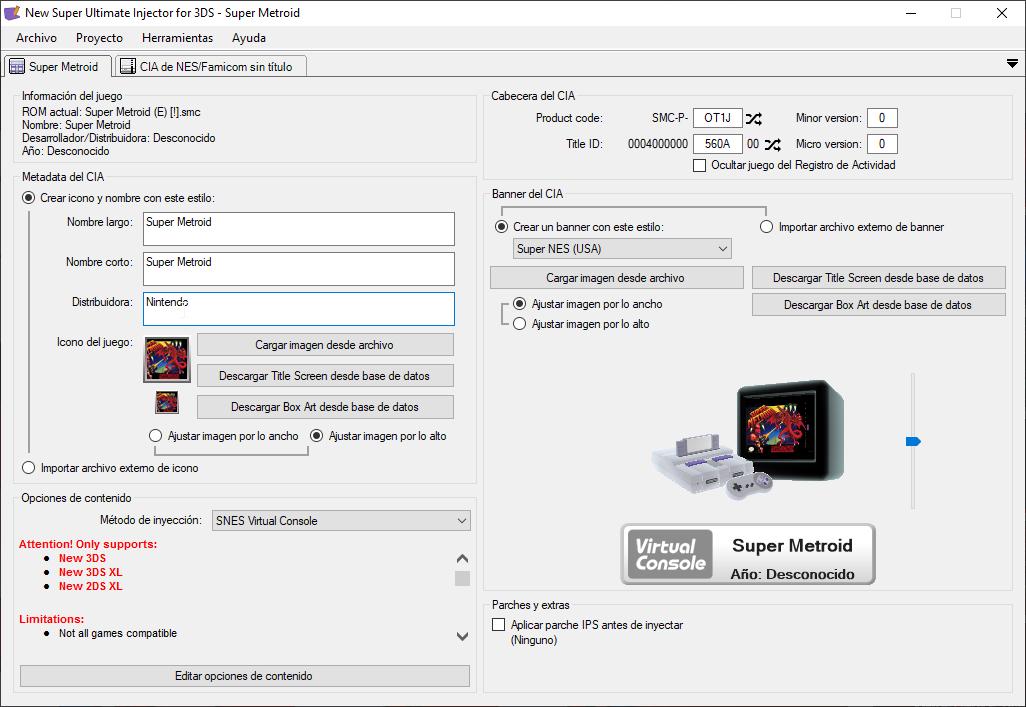1026x707 pixels.
Task: Select 'Importar archivo externo de banner'
Action: (x=852, y=227)
